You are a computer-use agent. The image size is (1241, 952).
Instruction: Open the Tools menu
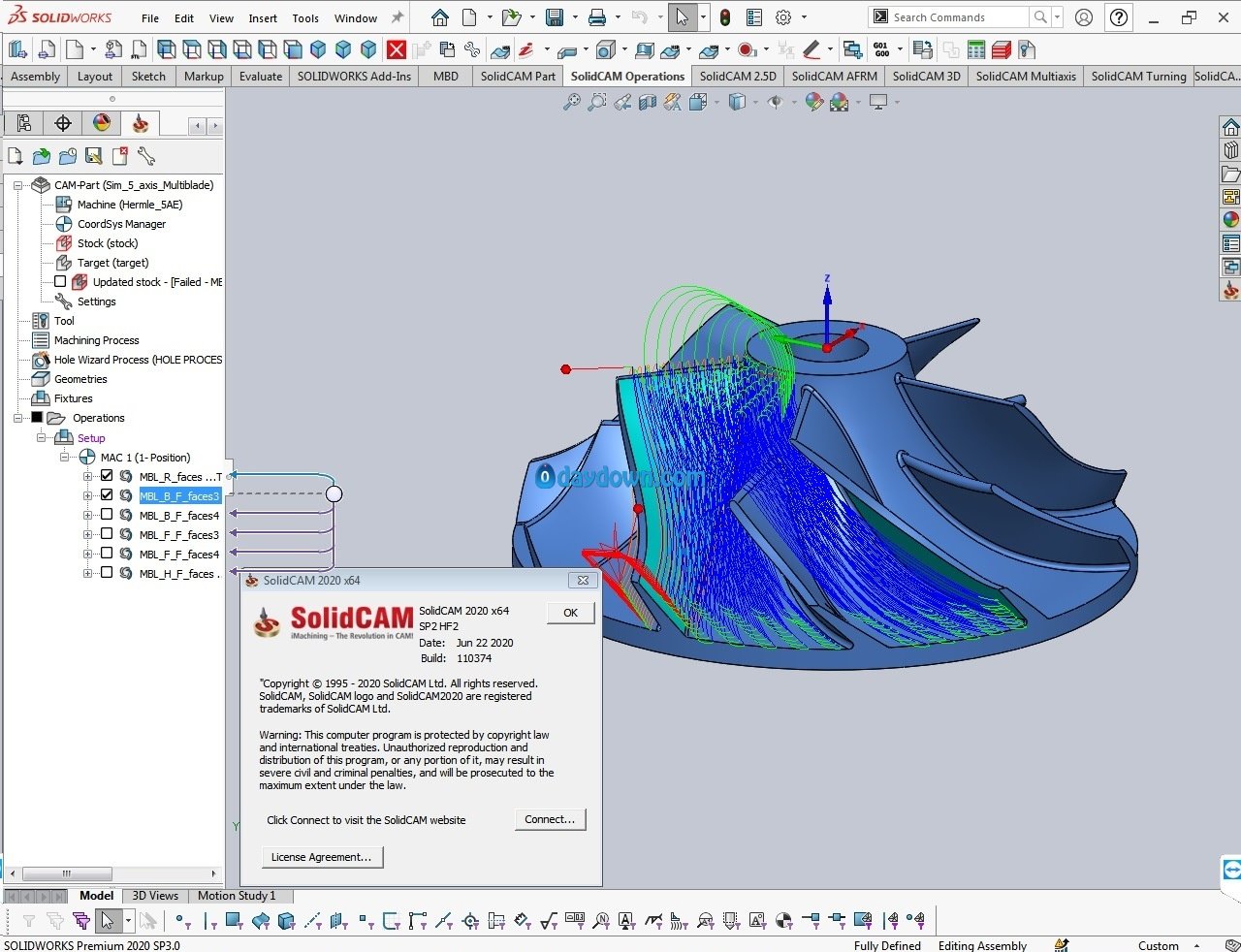click(x=305, y=18)
